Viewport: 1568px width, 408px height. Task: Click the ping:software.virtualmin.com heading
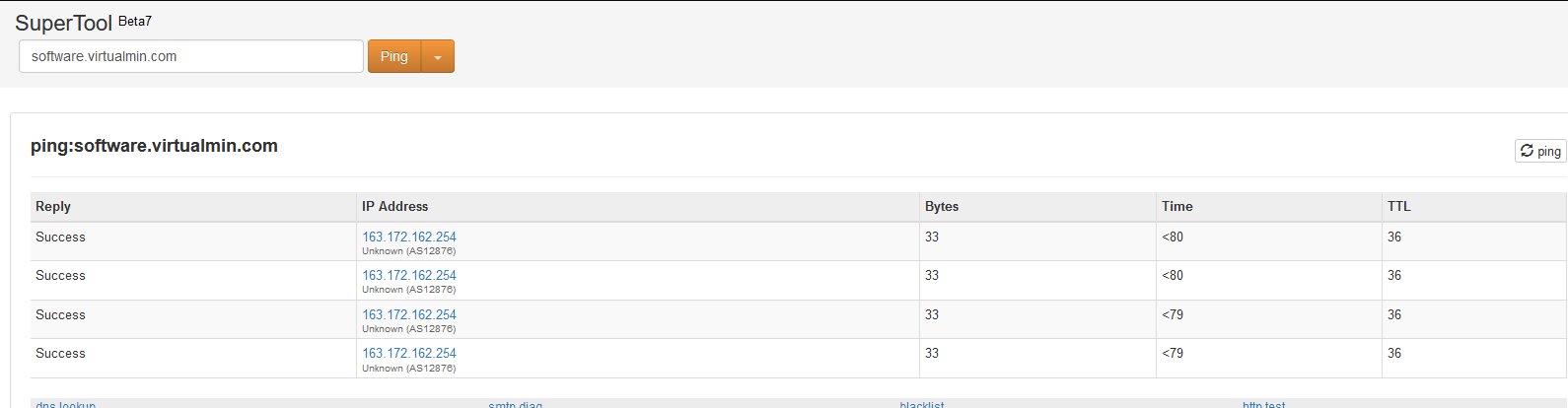[x=154, y=146]
